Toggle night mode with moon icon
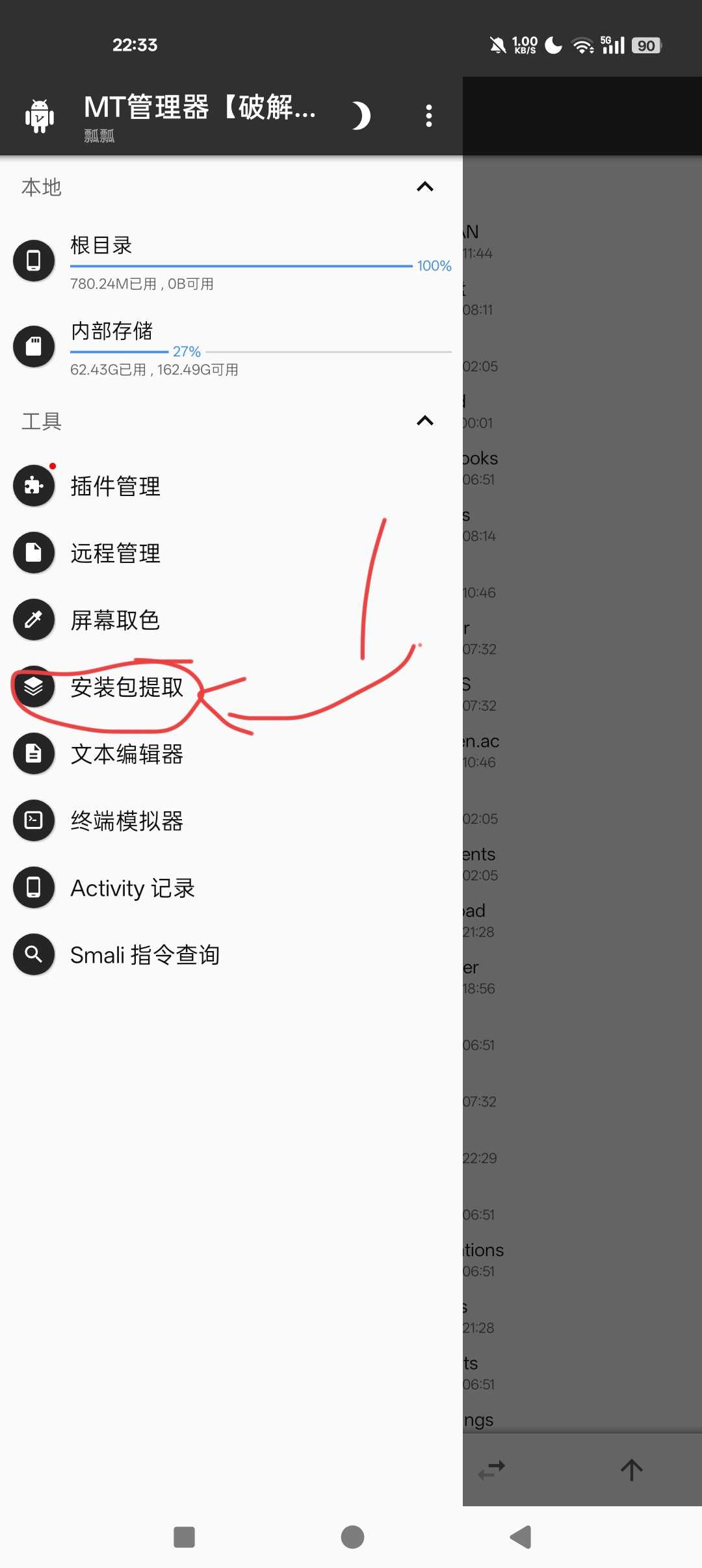The width and height of the screenshot is (702, 1568). pos(361,116)
